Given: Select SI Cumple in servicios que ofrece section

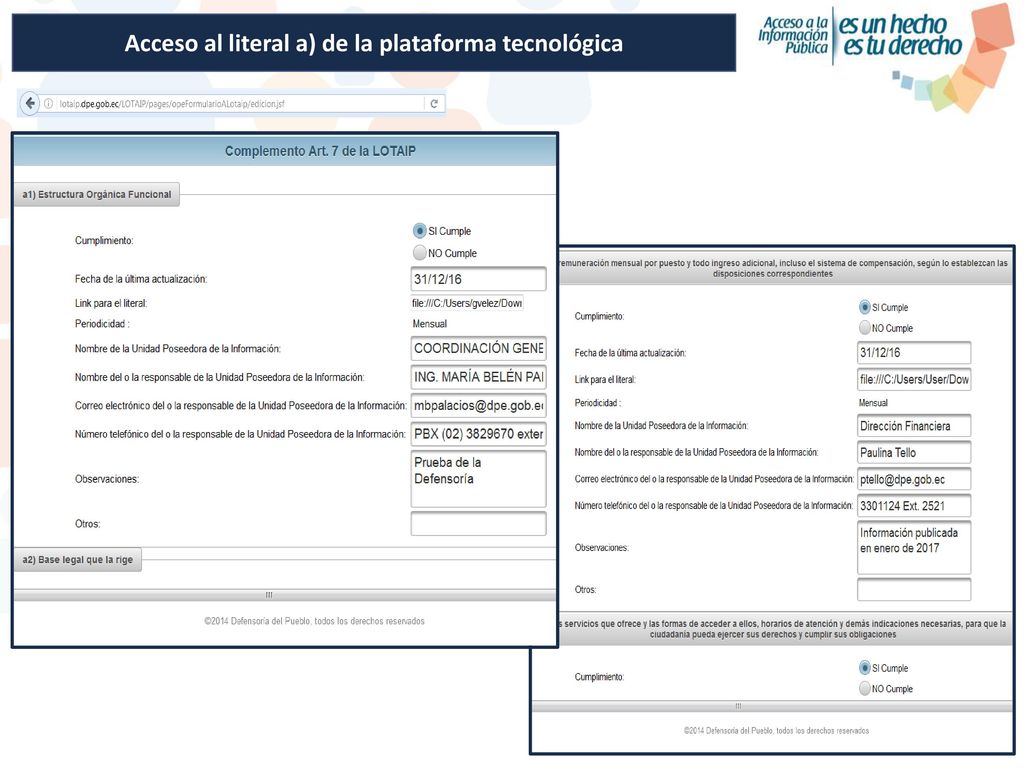Looking at the screenshot, I should tap(865, 667).
